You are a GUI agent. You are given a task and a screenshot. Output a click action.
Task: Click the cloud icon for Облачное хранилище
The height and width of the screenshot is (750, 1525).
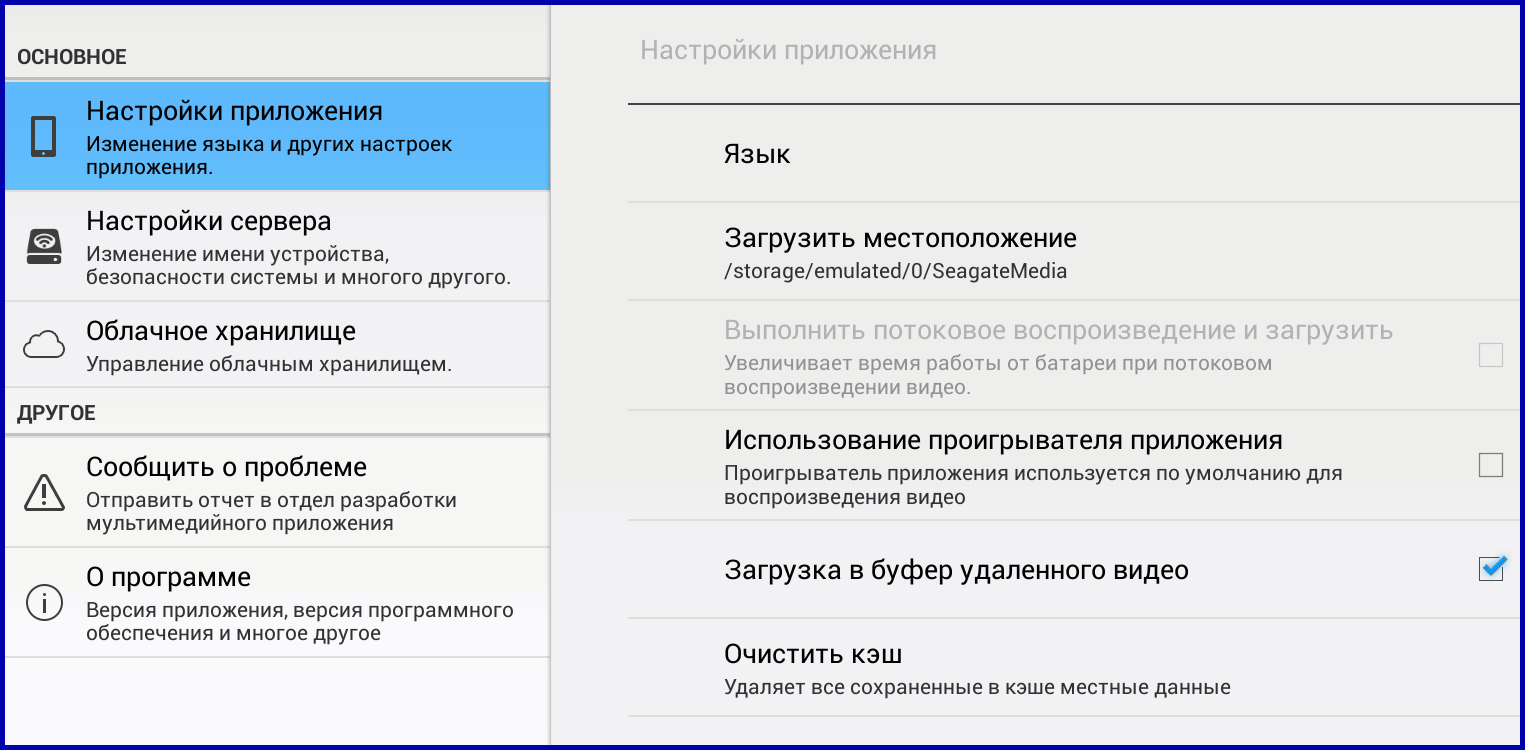(43, 345)
